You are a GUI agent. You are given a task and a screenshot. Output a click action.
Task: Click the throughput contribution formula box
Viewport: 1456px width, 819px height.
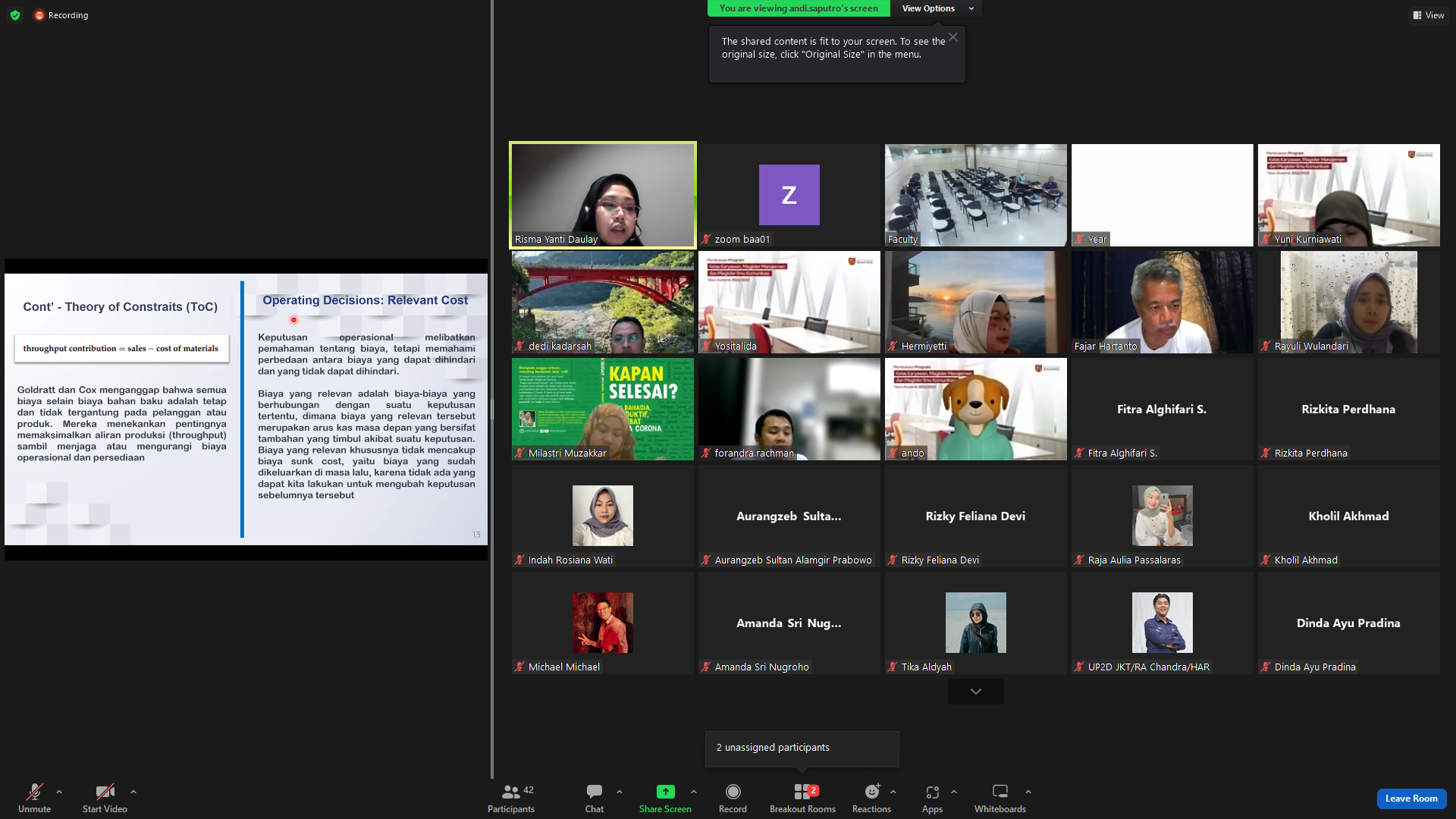[121, 349]
